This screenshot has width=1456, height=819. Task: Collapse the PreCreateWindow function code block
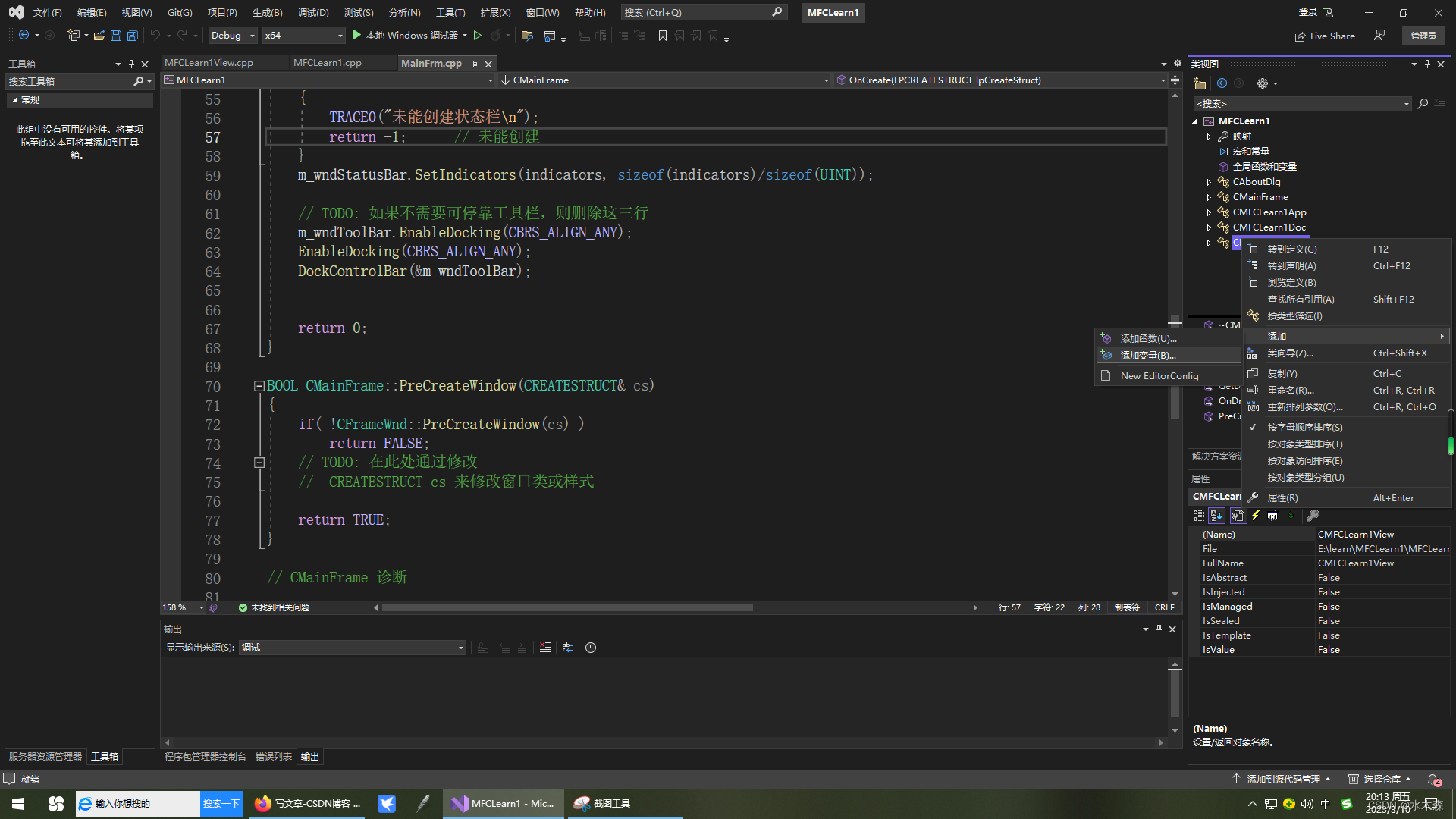(259, 386)
